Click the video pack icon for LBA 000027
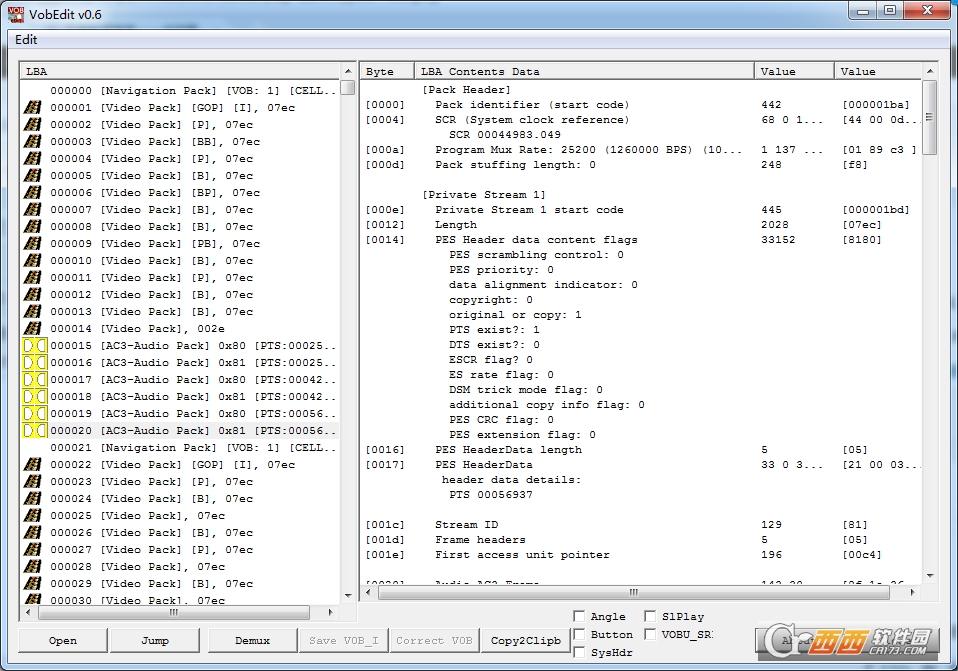This screenshot has width=958, height=671. click(32, 550)
